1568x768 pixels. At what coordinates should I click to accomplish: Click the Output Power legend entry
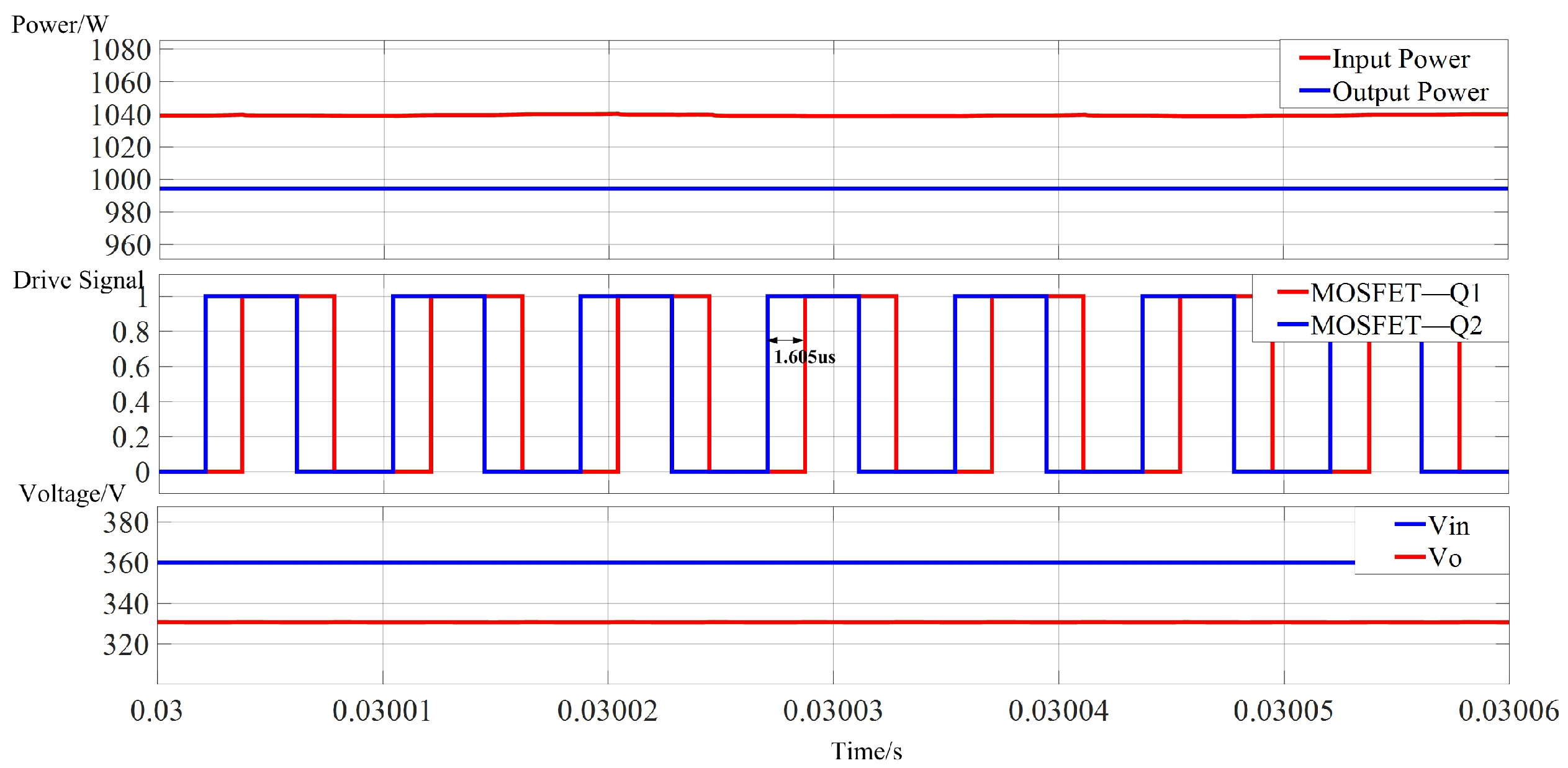[x=1410, y=92]
